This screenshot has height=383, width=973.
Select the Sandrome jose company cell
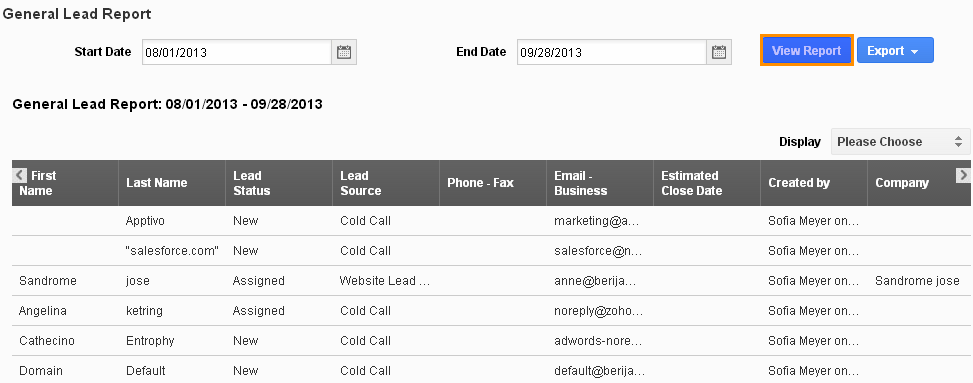pos(917,281)
